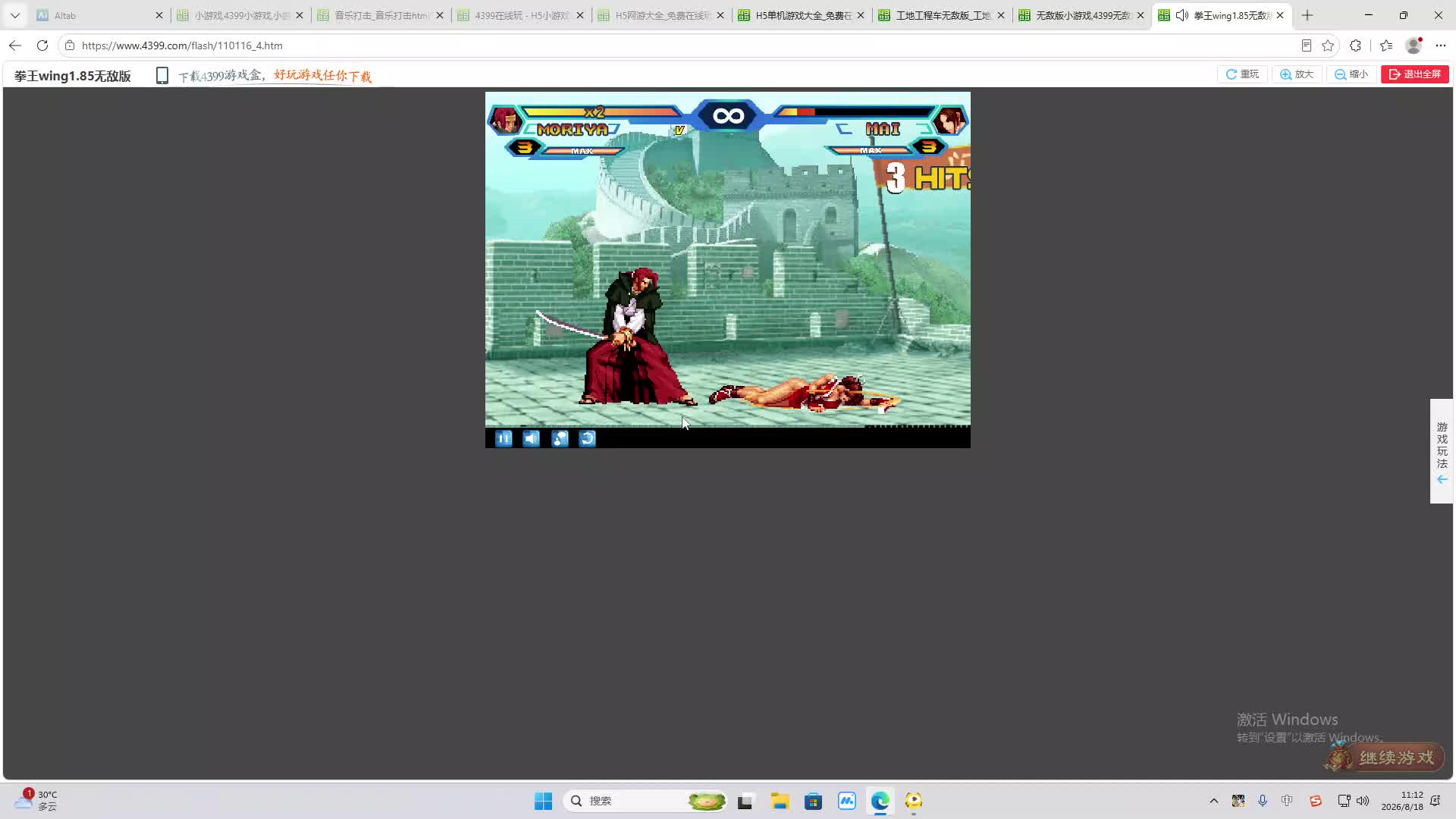Click the 缩小 zoom out button
This screenshot has height=819, width=1456.
[x=1351, y=74]
